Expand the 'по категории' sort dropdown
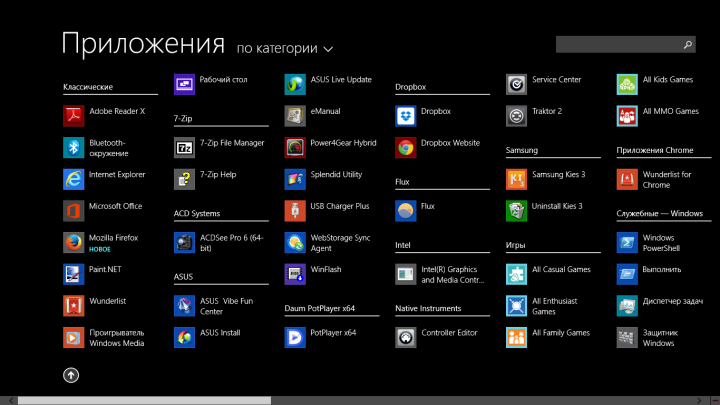This screenshot has height=405, width=720. (285, 48)
